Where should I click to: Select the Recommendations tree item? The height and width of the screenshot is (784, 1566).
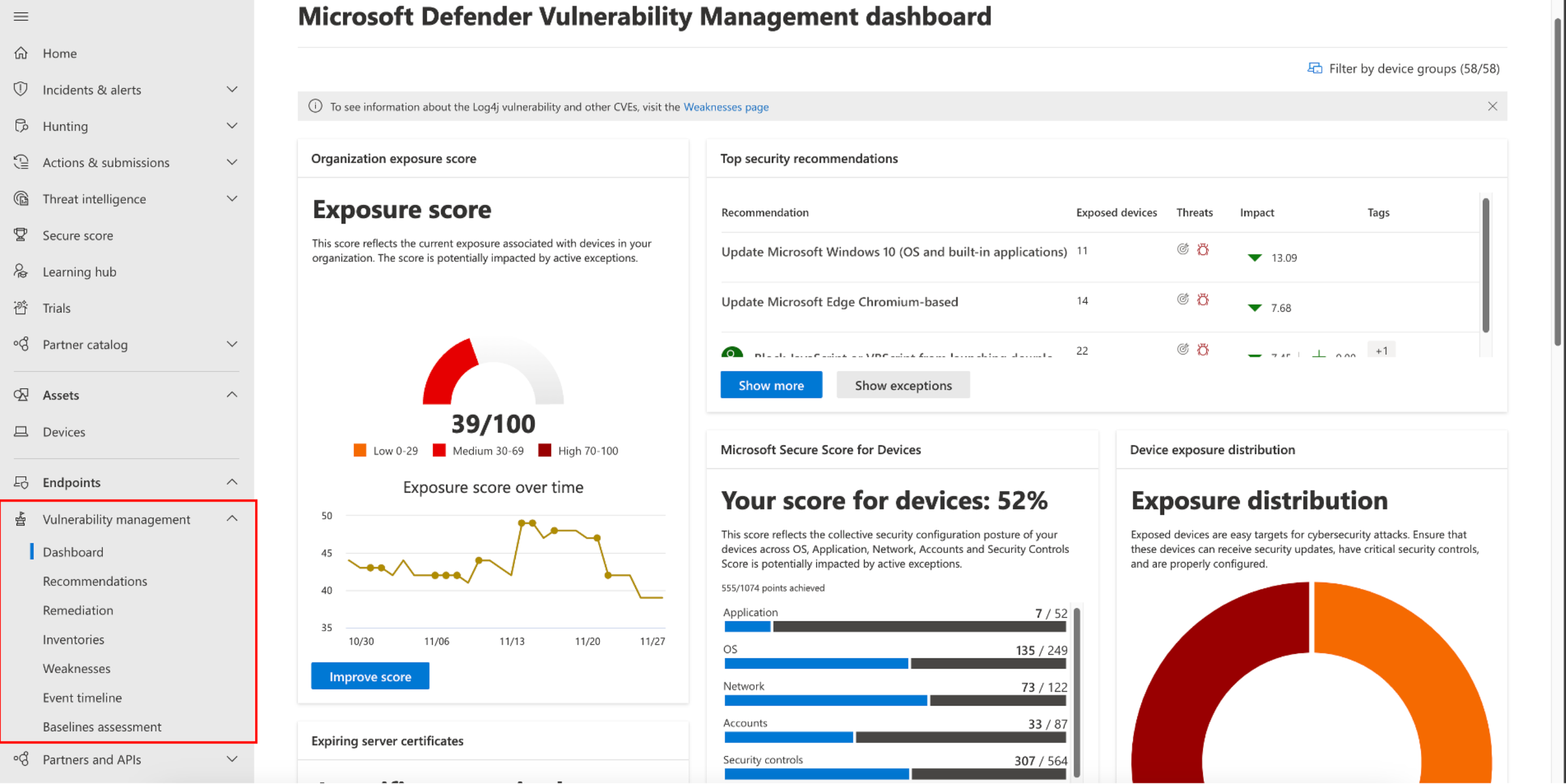[94, 581]
